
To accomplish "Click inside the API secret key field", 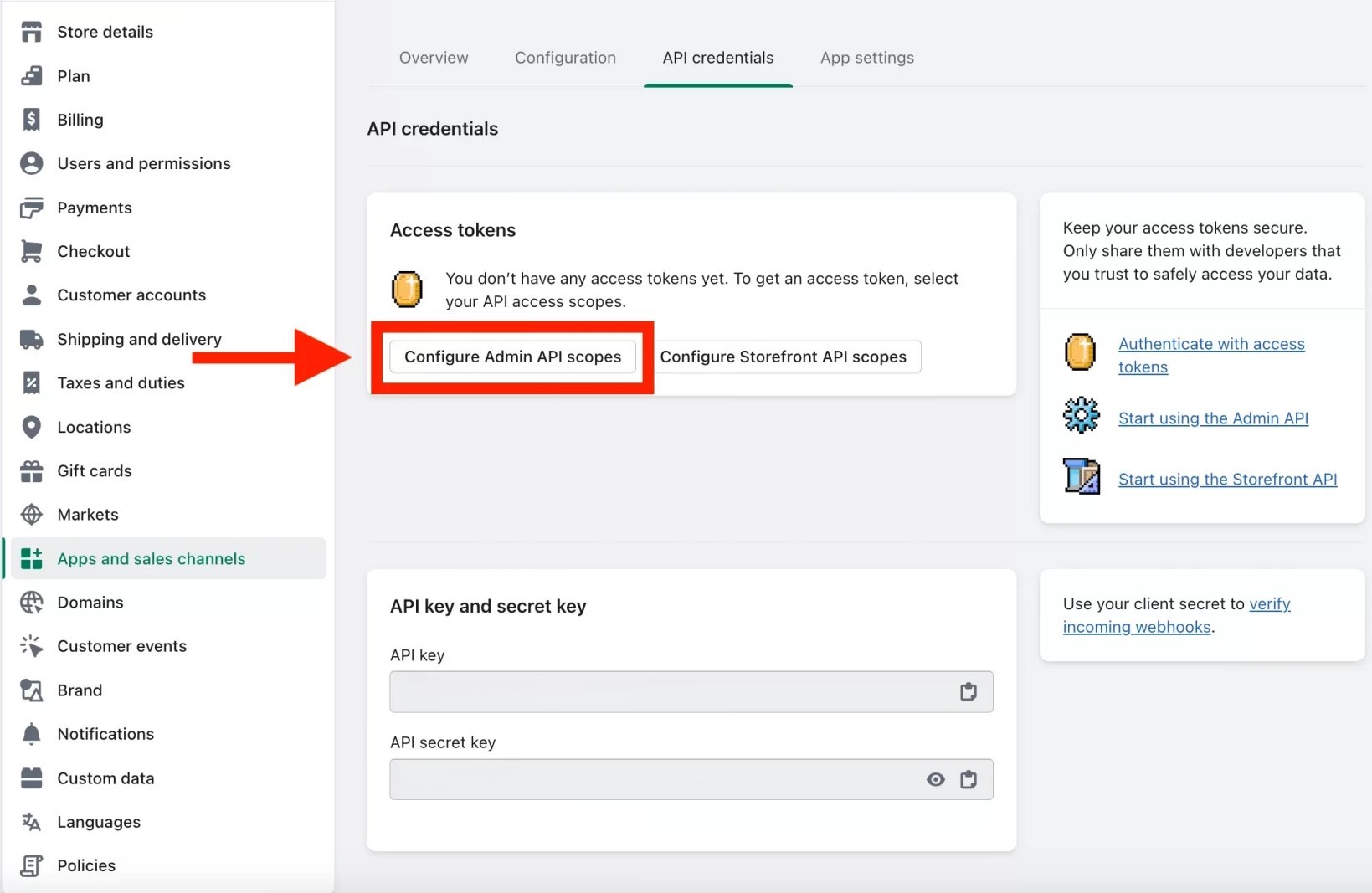I will point(691,779).
